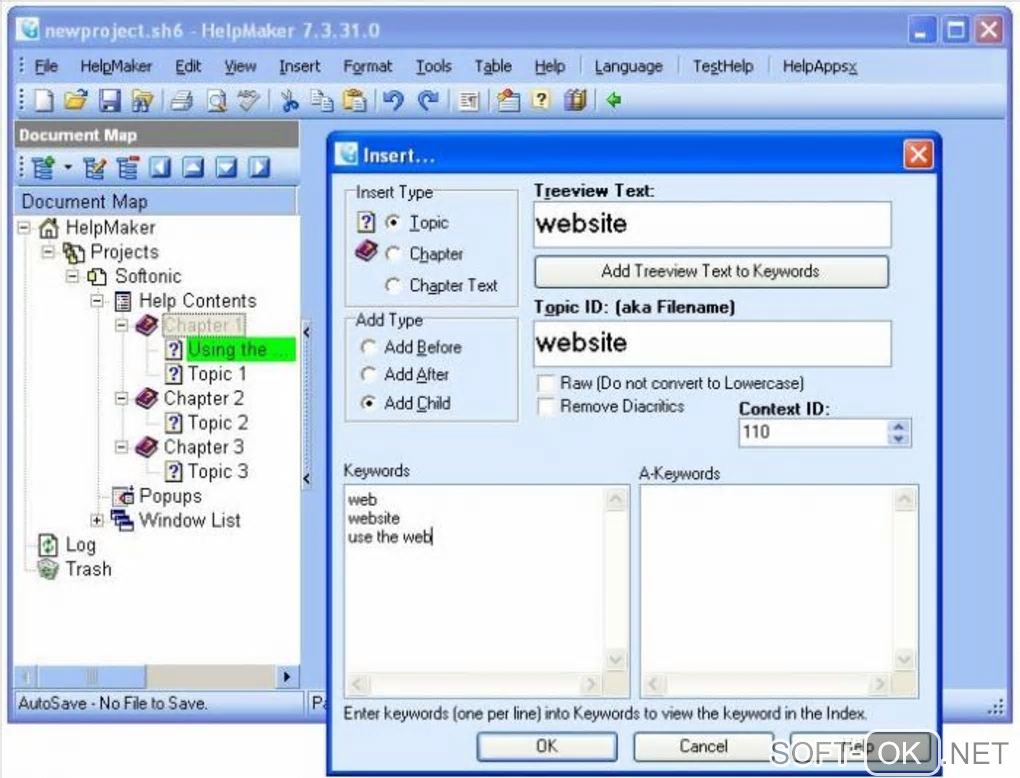Viewport: 1020px width, 778px height.
Task: Increase Context ID with the up spinner
Action: click(x=898, y=427)
